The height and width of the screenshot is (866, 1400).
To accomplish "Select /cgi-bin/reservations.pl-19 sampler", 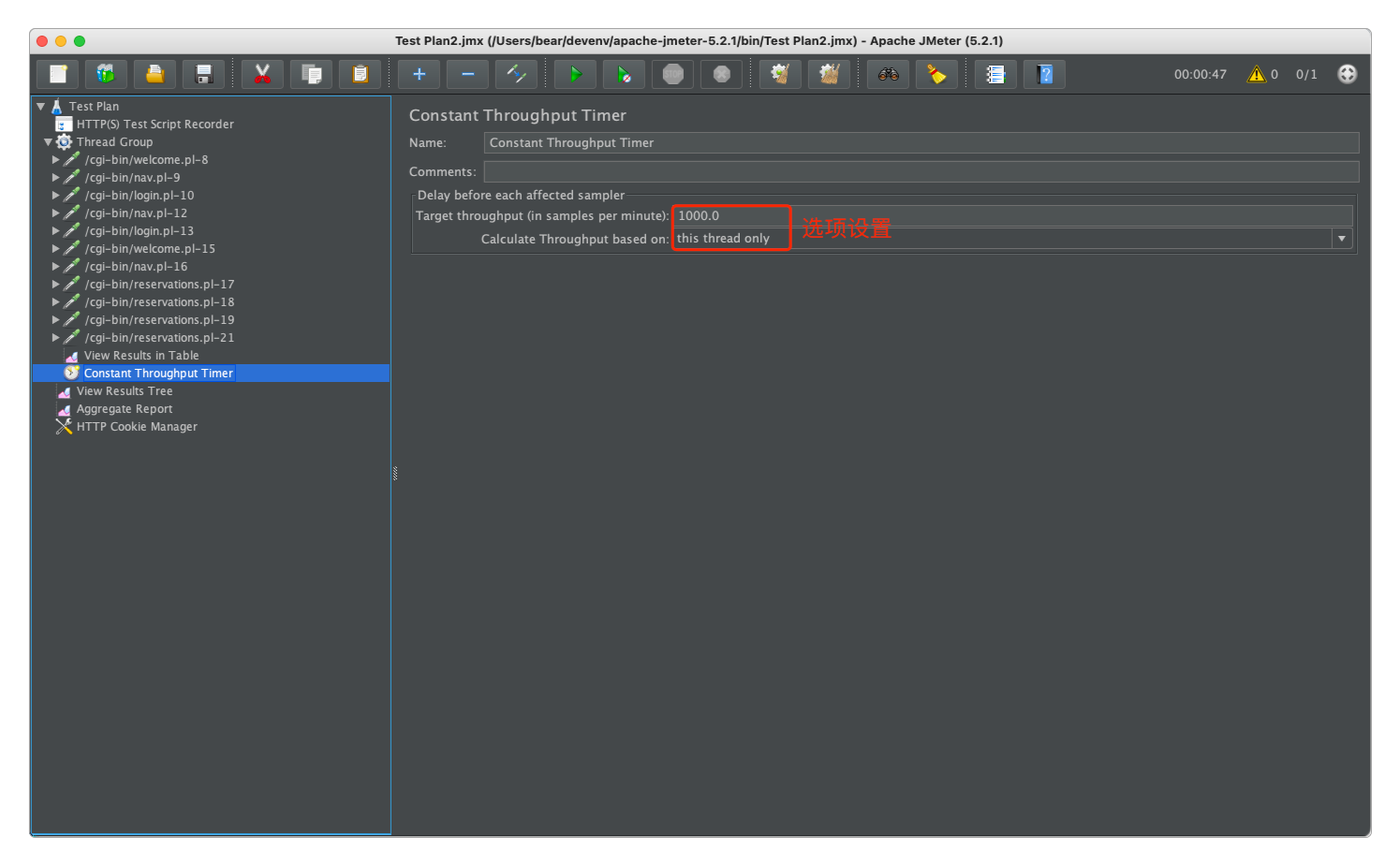I will pos(159,320).
